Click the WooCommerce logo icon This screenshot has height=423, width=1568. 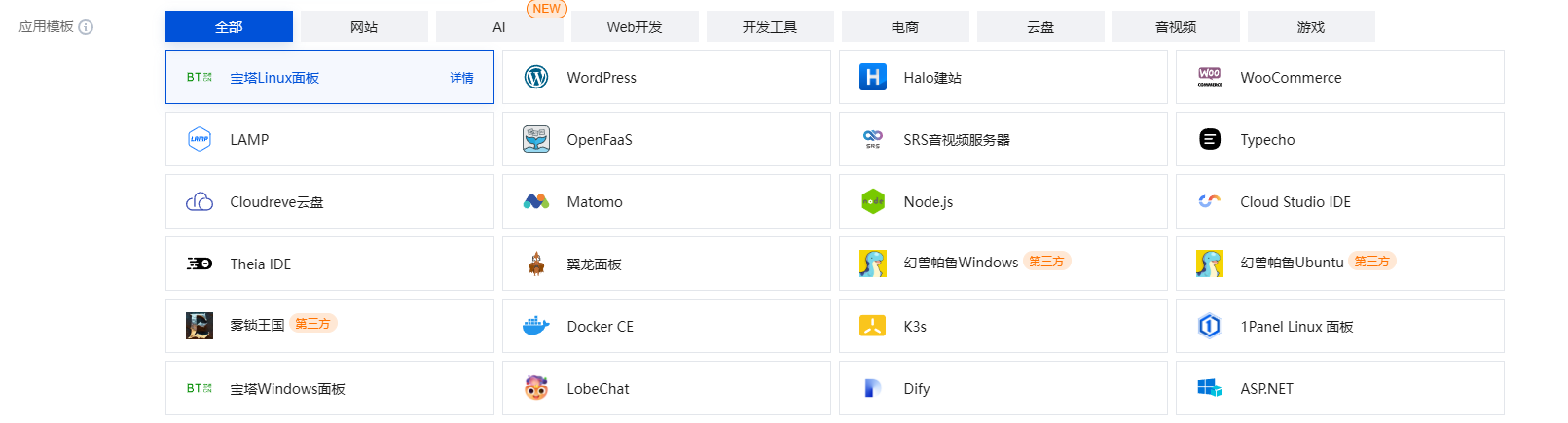[1210, 77]
